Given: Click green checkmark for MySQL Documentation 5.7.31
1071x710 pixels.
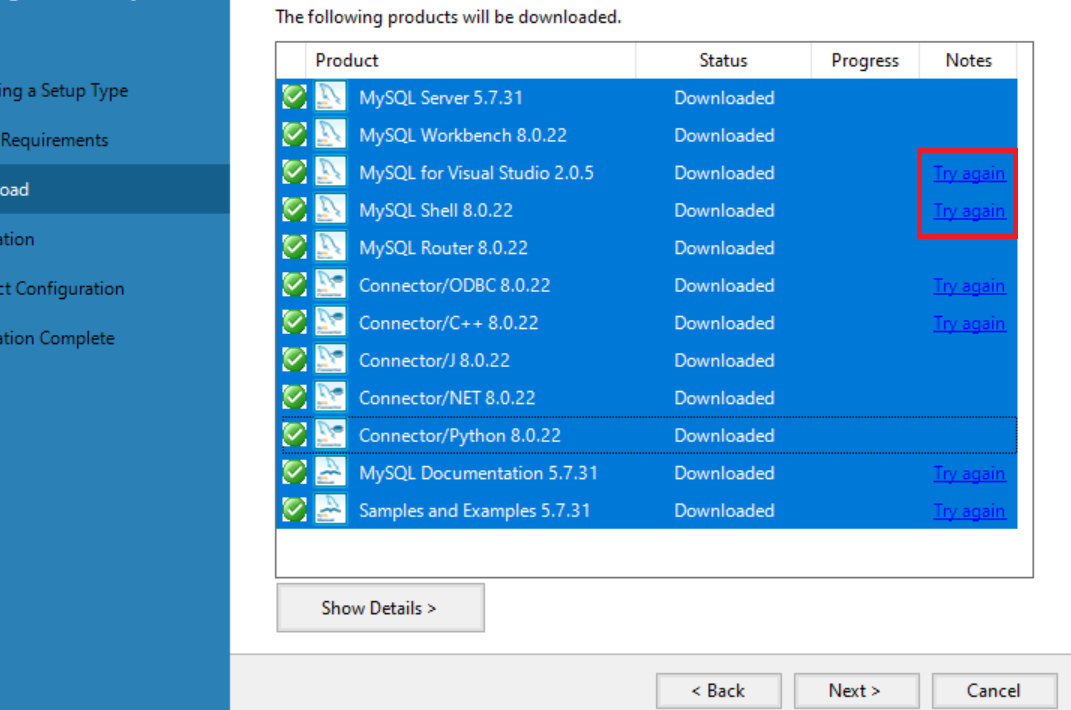Looking at the screenshot, I should (294, 473).
